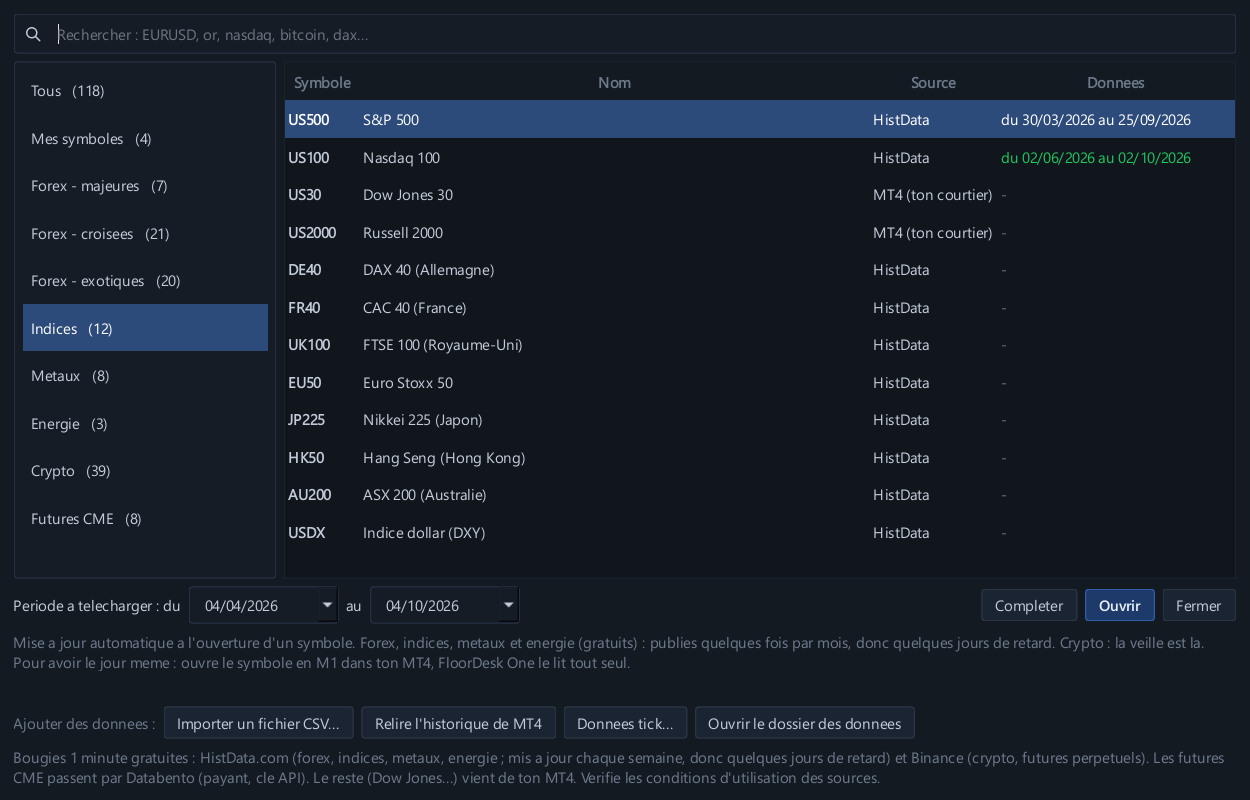
Task: Select the USDX Indice dollar row
Action: click(760, 533)
